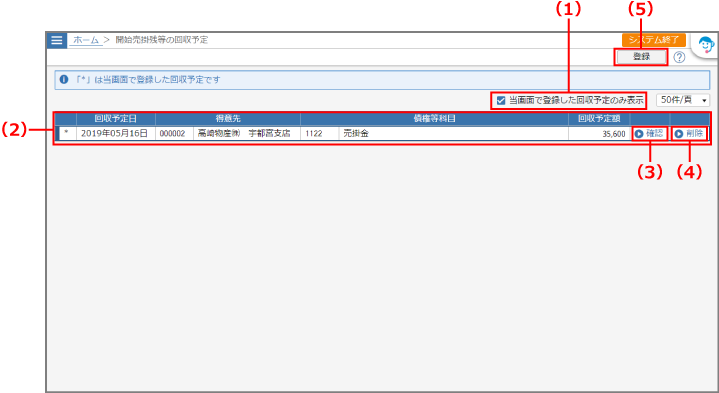Click the info icon in the notice bar
Image resolution: width=719 pixels, height=393 pixels.
[64, 79]
